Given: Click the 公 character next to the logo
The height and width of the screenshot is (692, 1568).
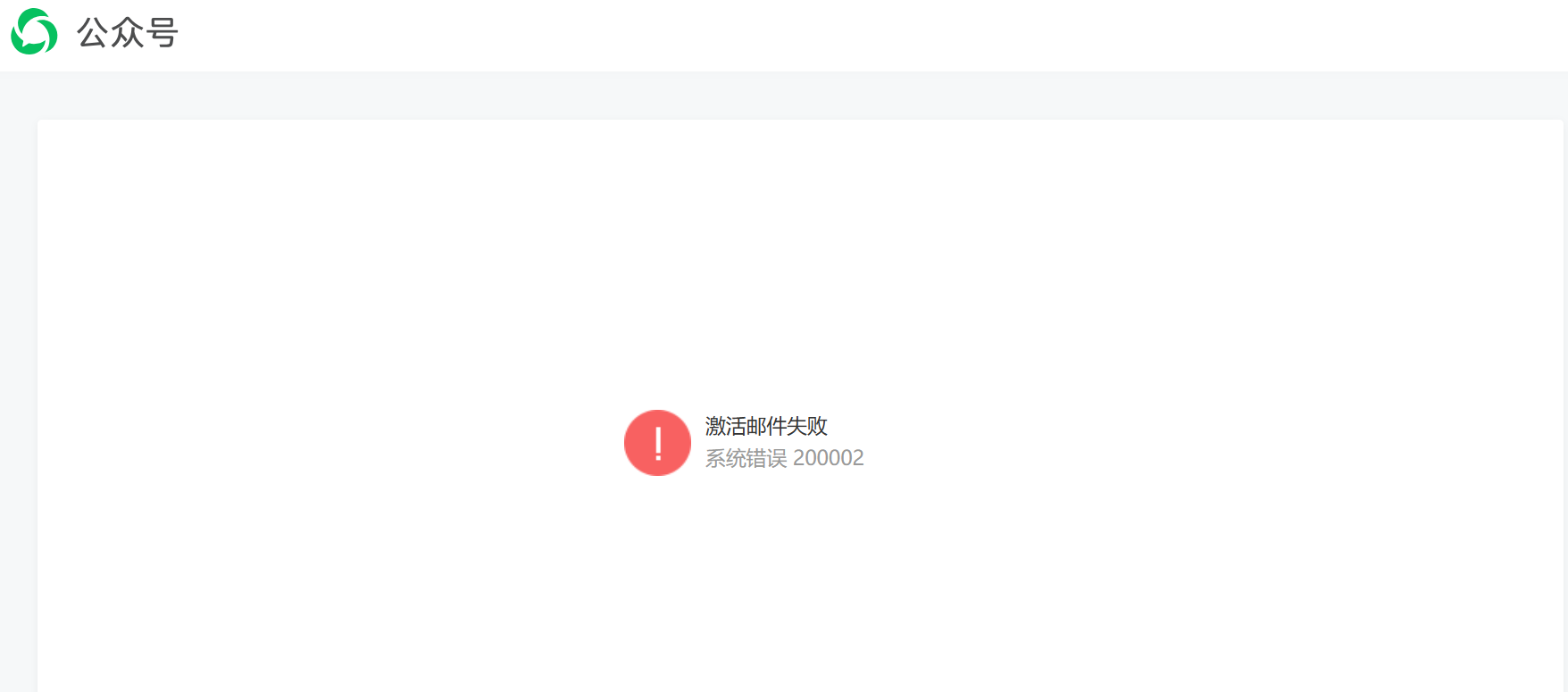Looking at the screenshot, I should pyautogui.click(x=93, y=33).
